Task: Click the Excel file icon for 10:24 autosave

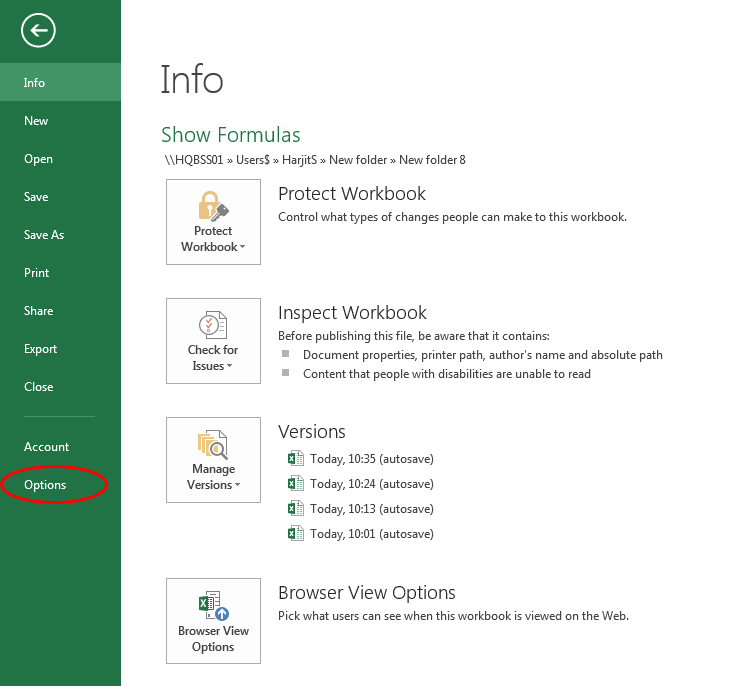Action: coord(296,484)
